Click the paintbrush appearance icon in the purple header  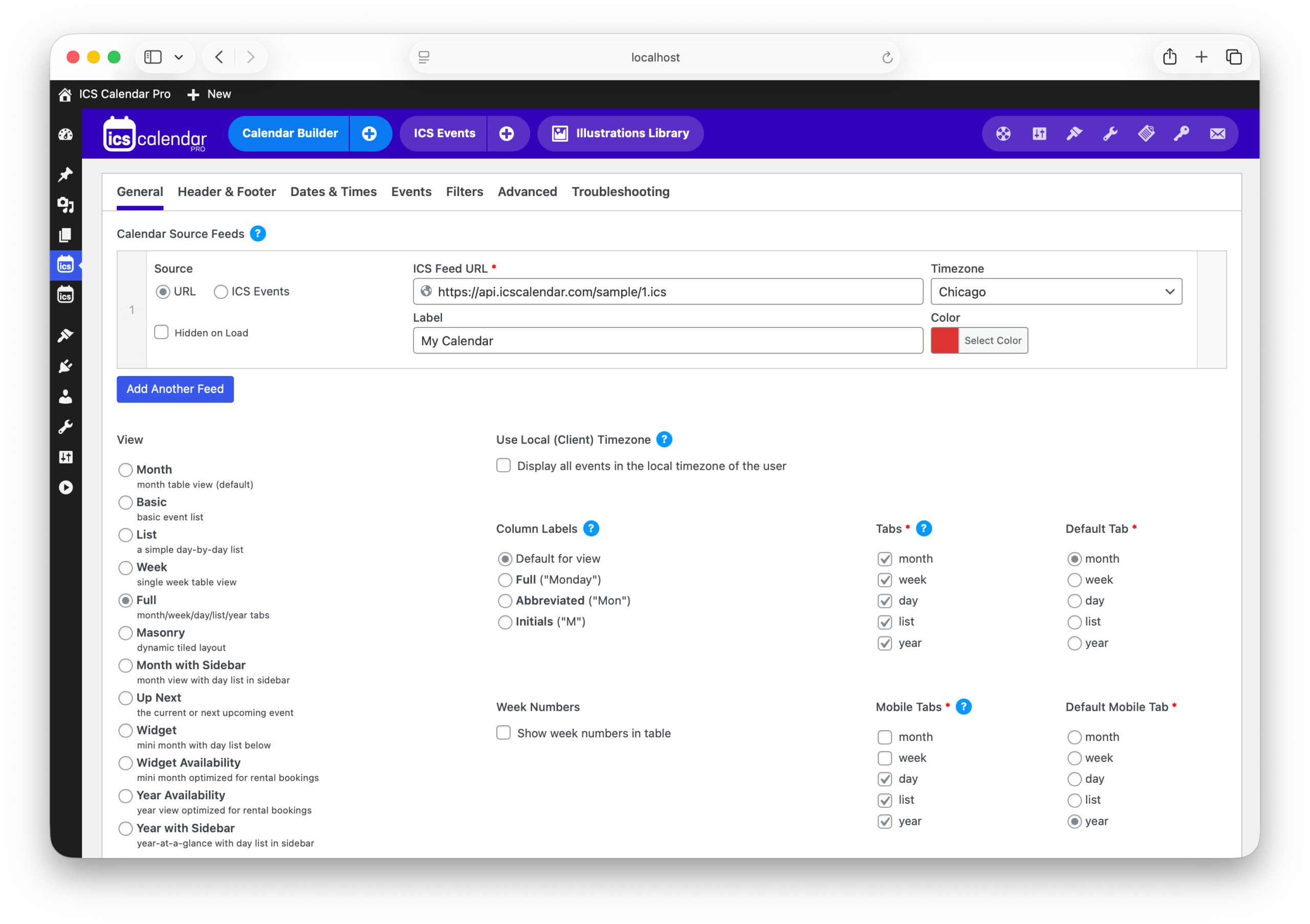pyautogui.click(x=1075, y=134)
